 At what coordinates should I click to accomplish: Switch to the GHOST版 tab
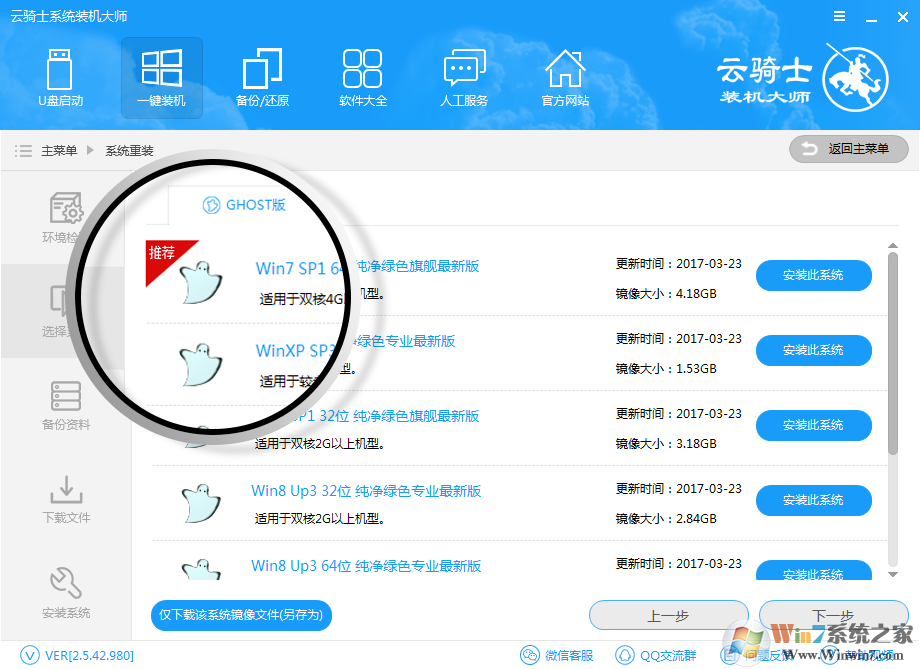click(x=243, y=206)
